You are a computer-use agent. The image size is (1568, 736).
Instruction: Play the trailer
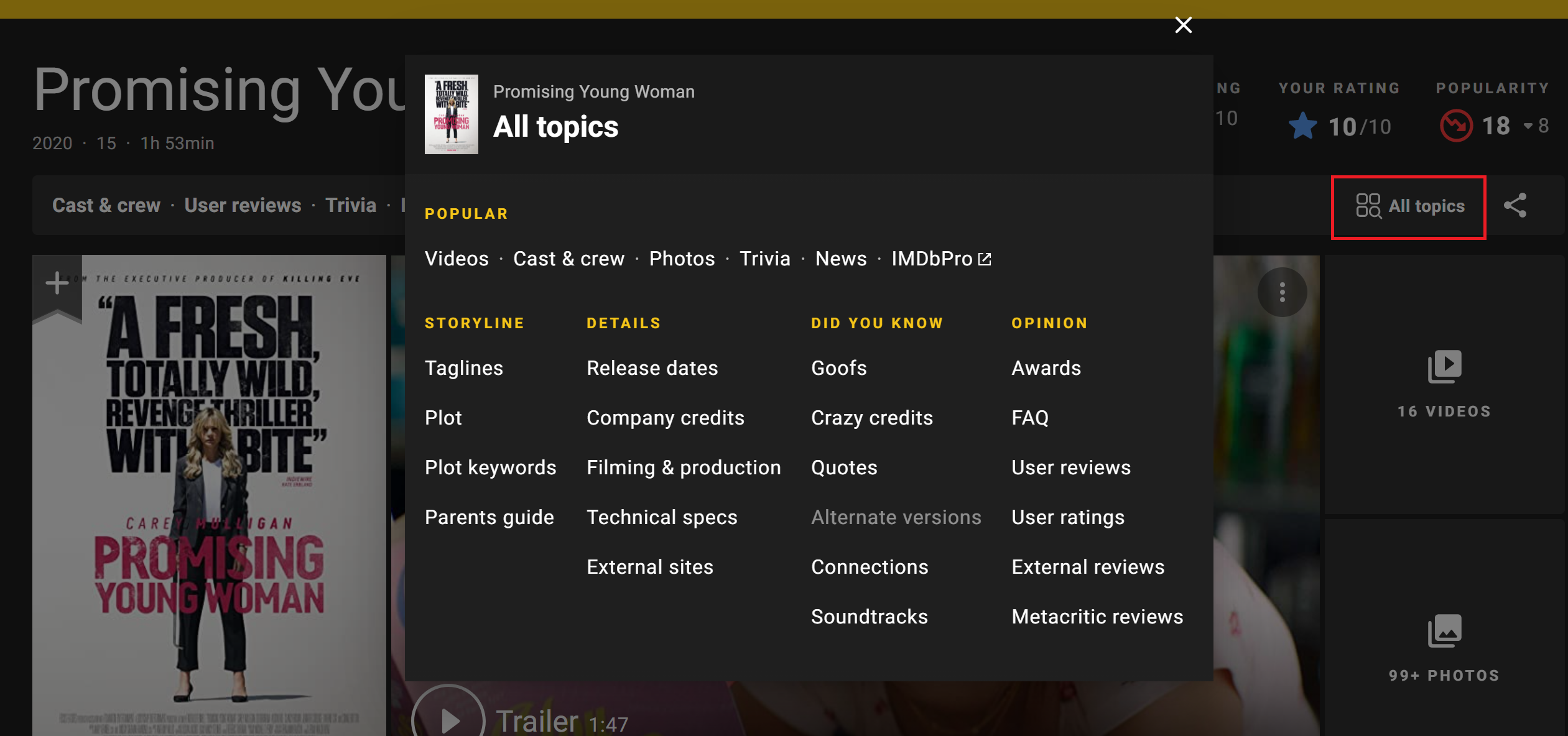pos(448,720)
